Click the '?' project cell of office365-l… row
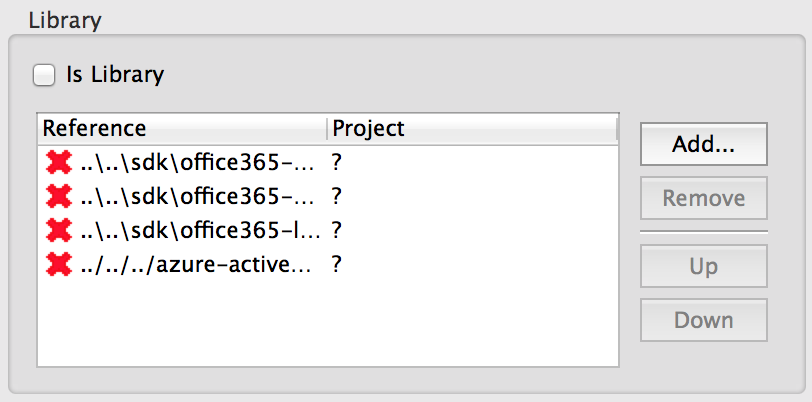Image resolution: width=812 pixels, height=402 pixels. tap(337, 231)
